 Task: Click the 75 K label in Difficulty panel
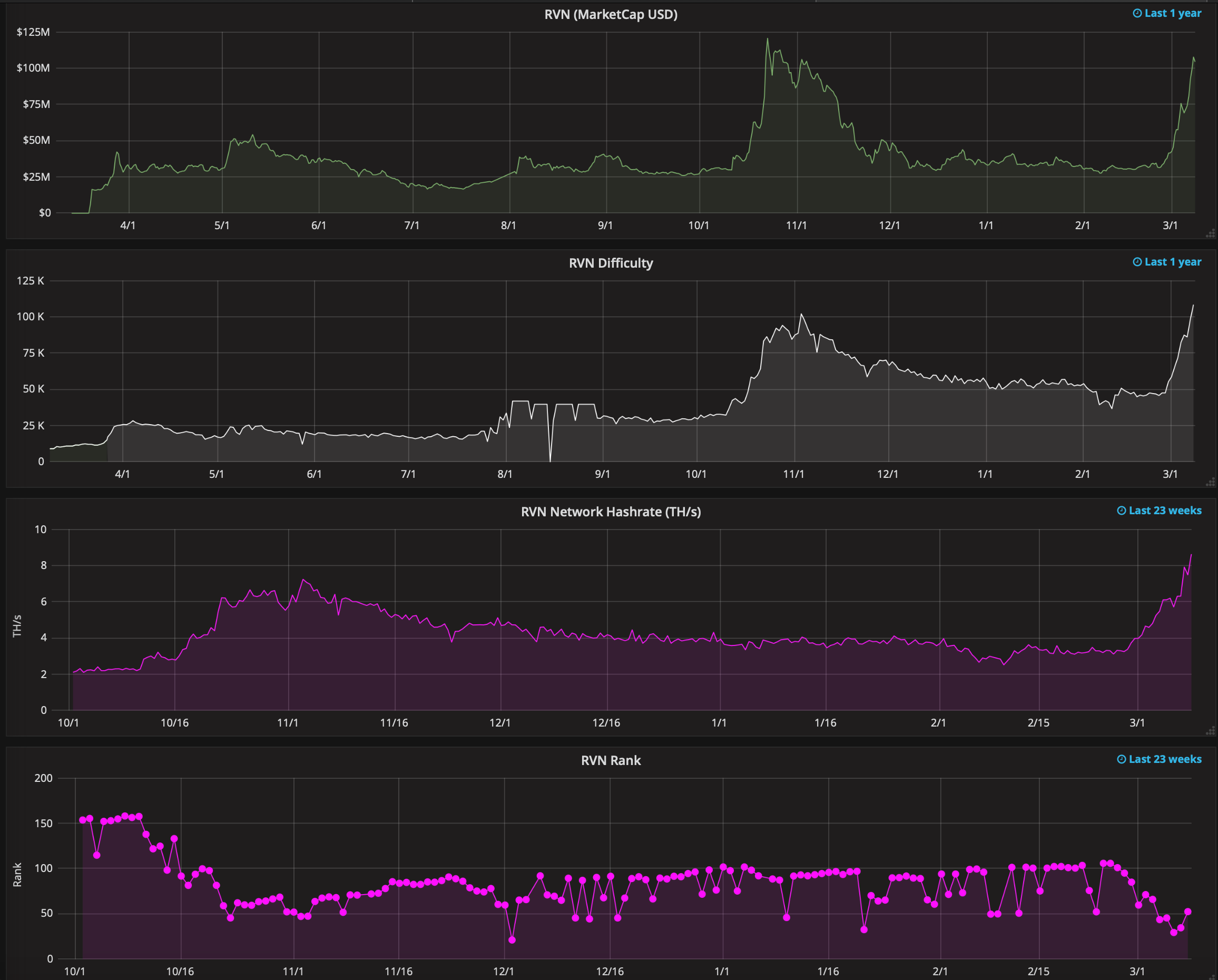33,352
